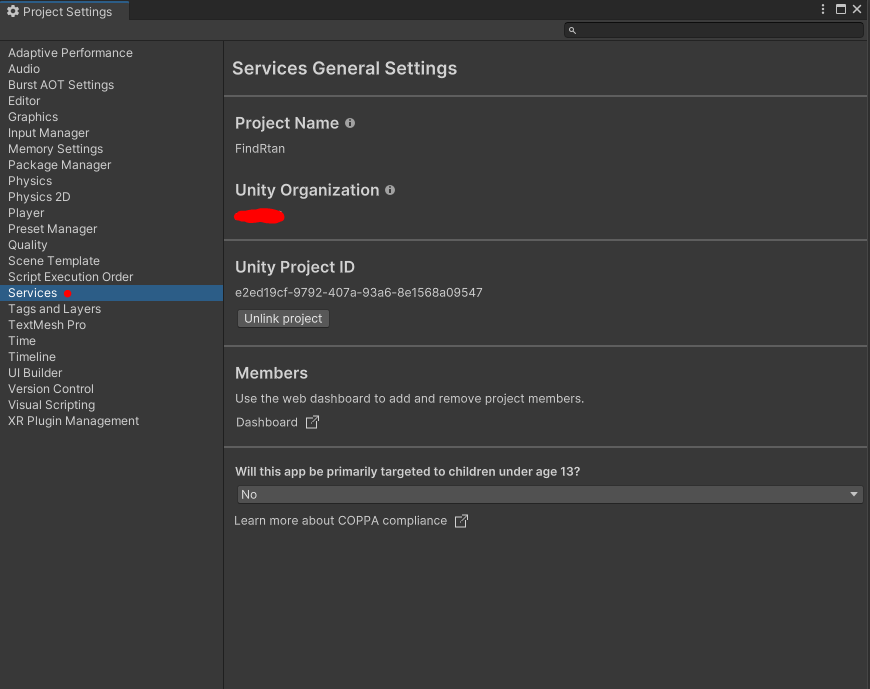Open Learn more about COPPA compliance

[340, 521]
